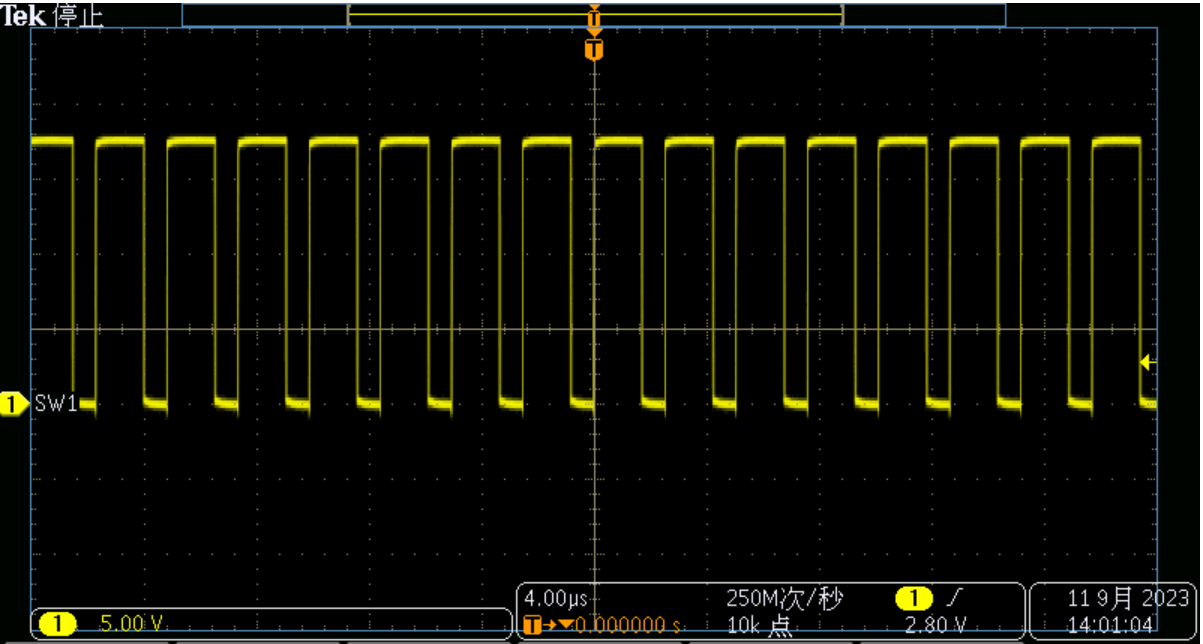Screen dimensions: 1203x644
Task: Click the 14:01:04 time readout
Action: tap(1110, 625)
